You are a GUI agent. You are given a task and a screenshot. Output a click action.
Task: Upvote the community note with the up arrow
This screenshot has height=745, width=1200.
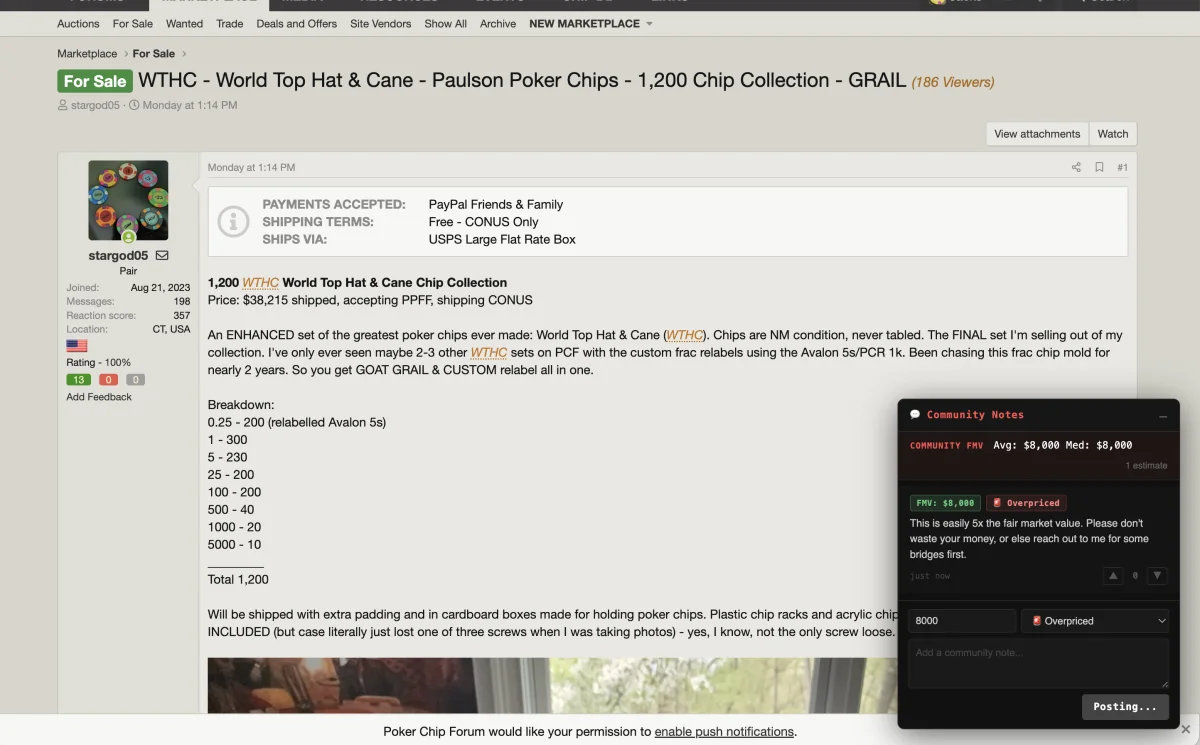click(x=1113, y=576)
